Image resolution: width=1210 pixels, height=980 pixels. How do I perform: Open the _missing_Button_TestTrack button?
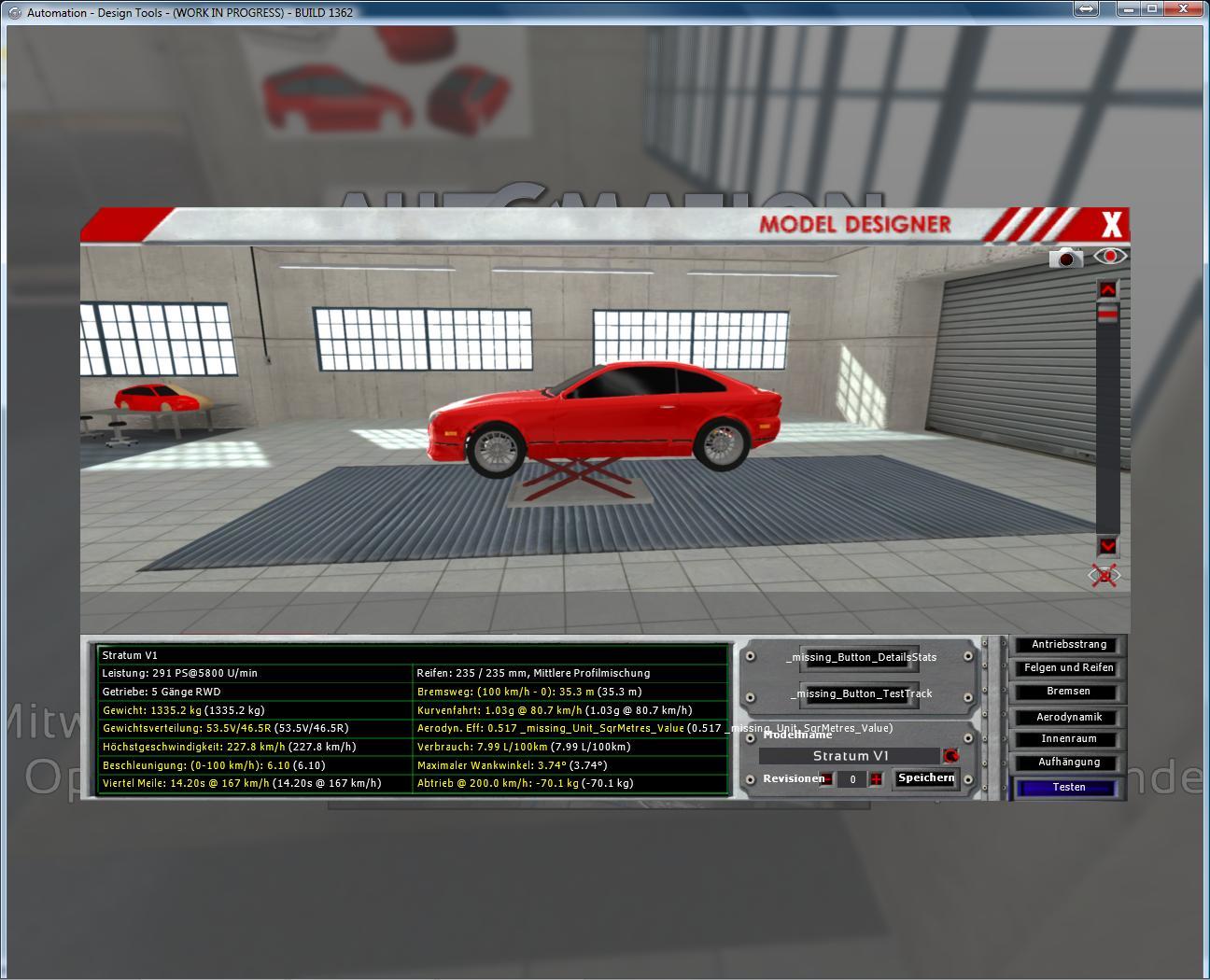tap(860, 693)
